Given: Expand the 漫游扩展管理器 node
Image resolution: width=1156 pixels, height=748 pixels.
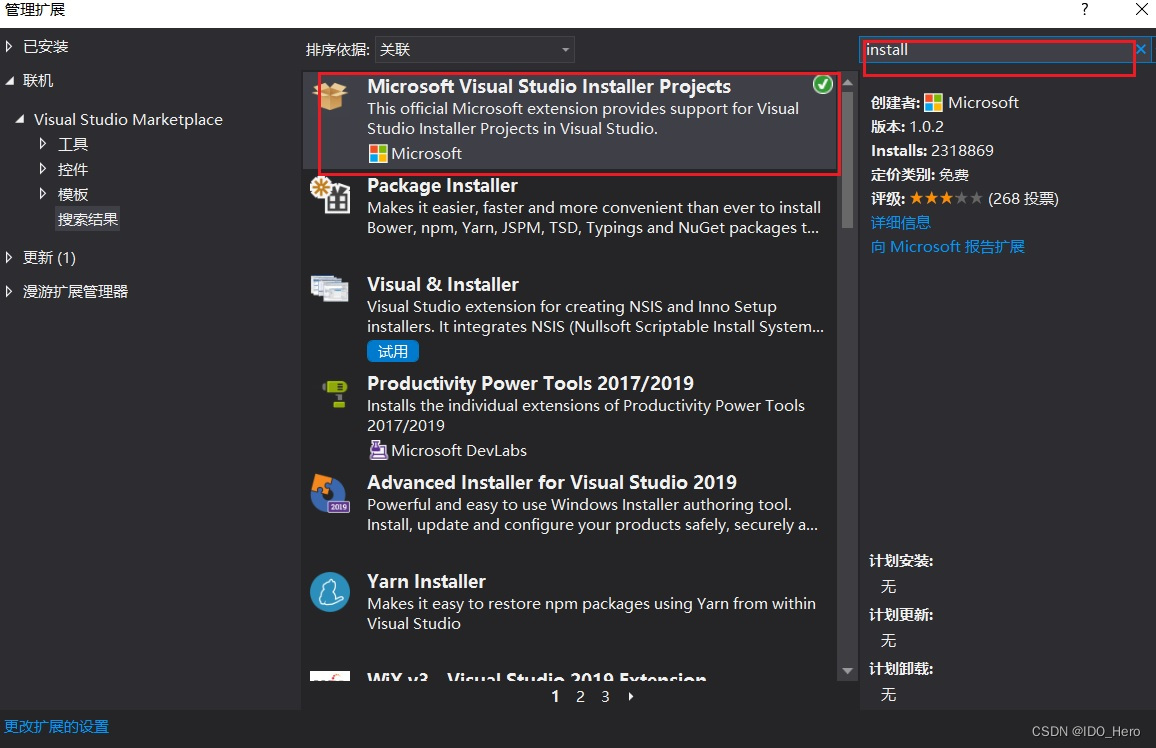Looking at the screenshot, I should pyautogui.click(x=9, y=291).
